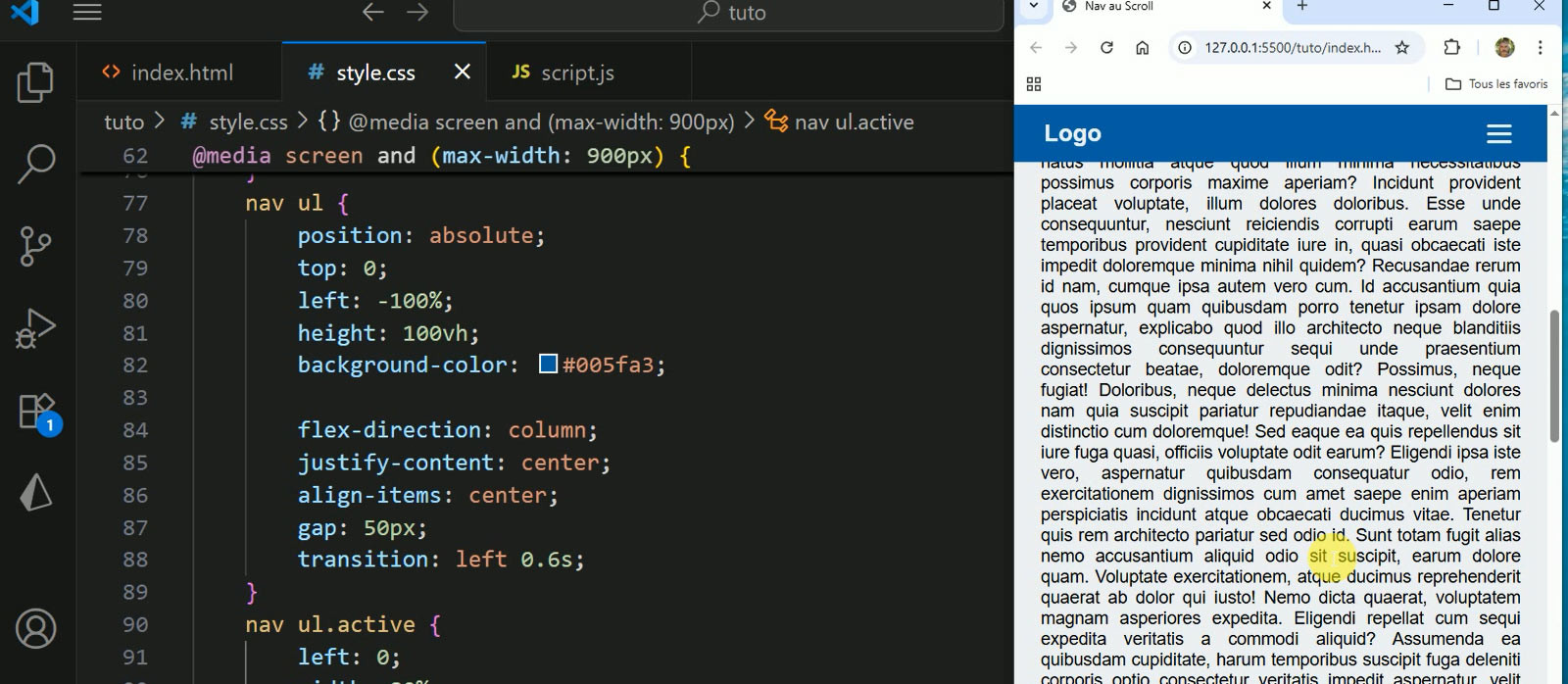Viewport: 1568px width, 684px height.
Task: Place cursor on 'height: 100vh;' line
Action: point(389,333)
